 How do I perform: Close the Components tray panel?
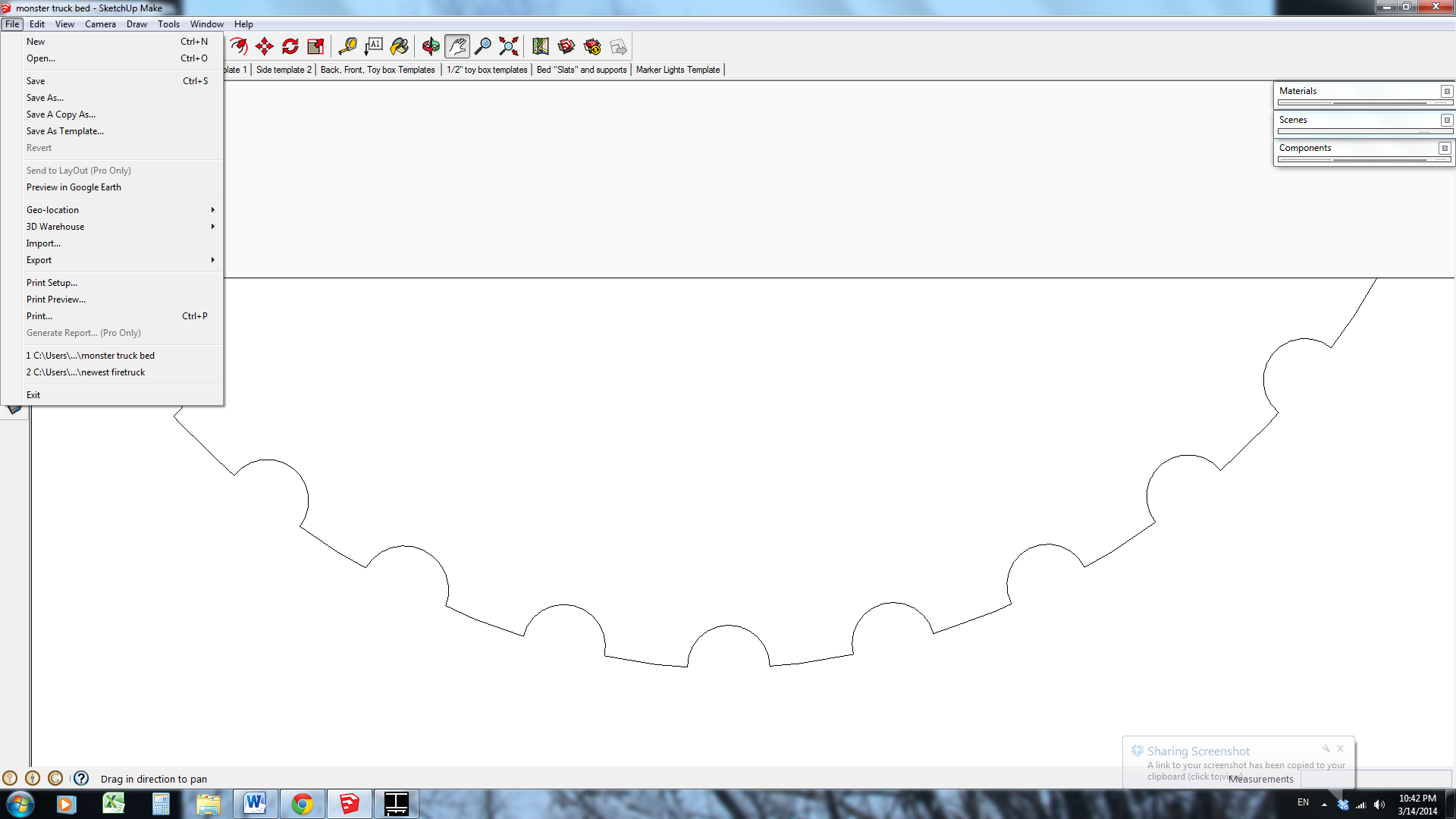coord(1445,149)
